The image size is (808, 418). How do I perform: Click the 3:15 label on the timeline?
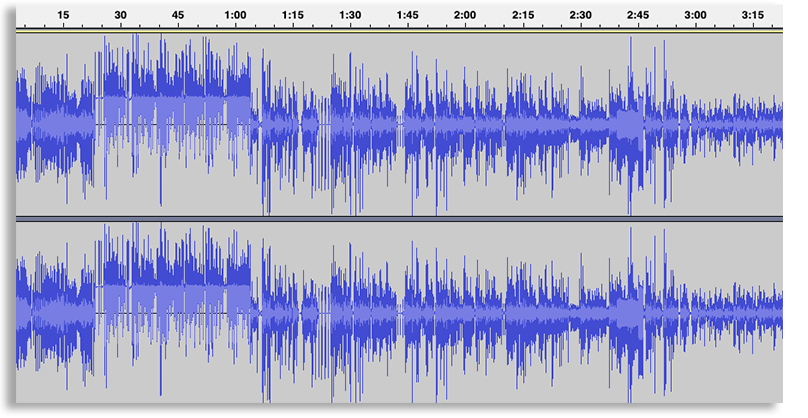pyautogui.click(x=753, y=15)
